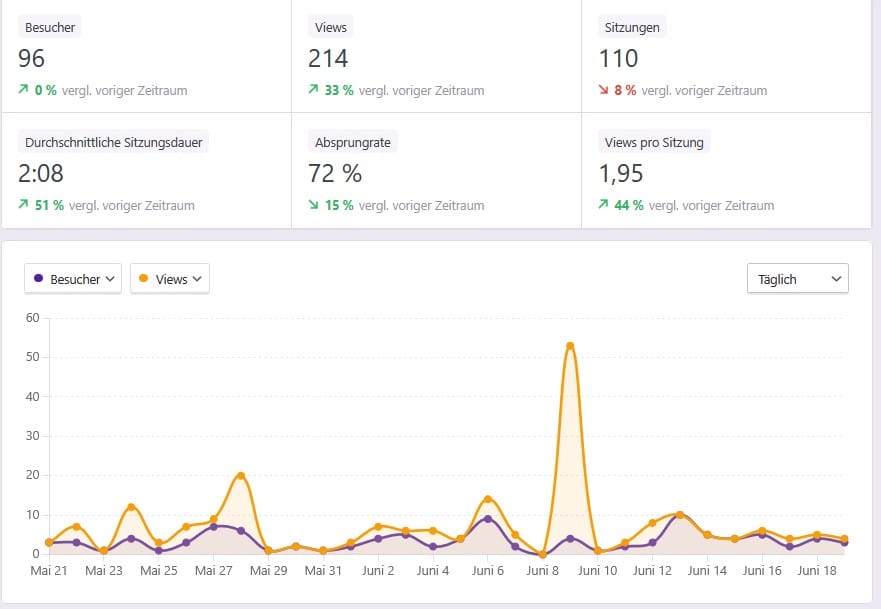Click the Durchschnittliche Sitzungsdauer label

point(114,142)
